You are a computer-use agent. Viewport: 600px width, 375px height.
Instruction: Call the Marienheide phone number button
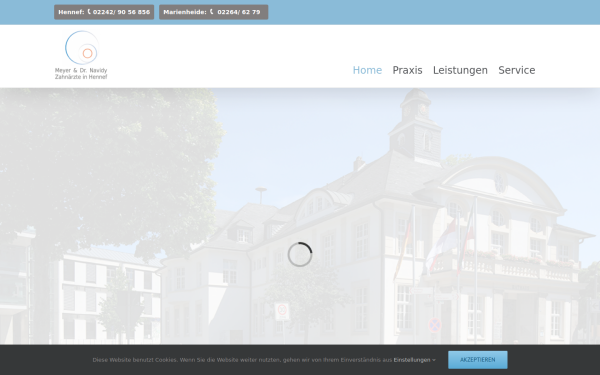coord(214,12)
